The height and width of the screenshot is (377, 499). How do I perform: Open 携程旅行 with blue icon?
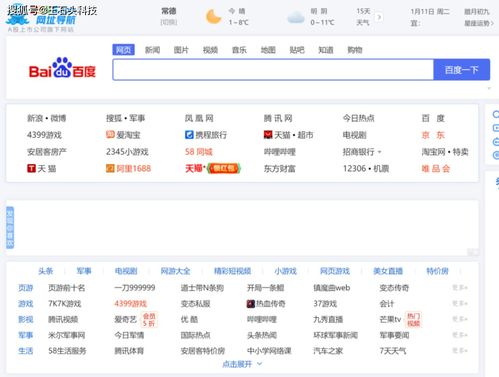pos(206,135)
